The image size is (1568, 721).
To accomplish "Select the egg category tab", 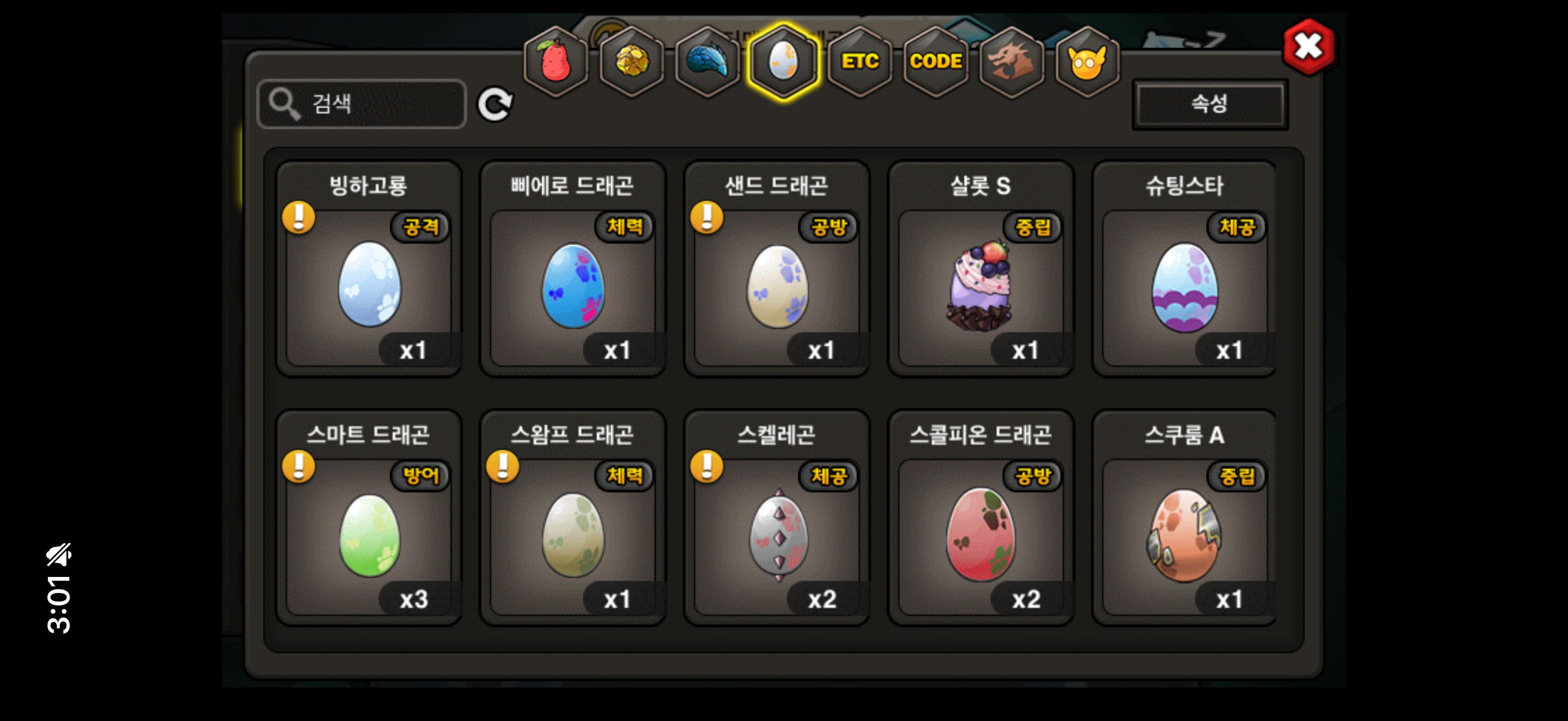I will pos(783,62).
